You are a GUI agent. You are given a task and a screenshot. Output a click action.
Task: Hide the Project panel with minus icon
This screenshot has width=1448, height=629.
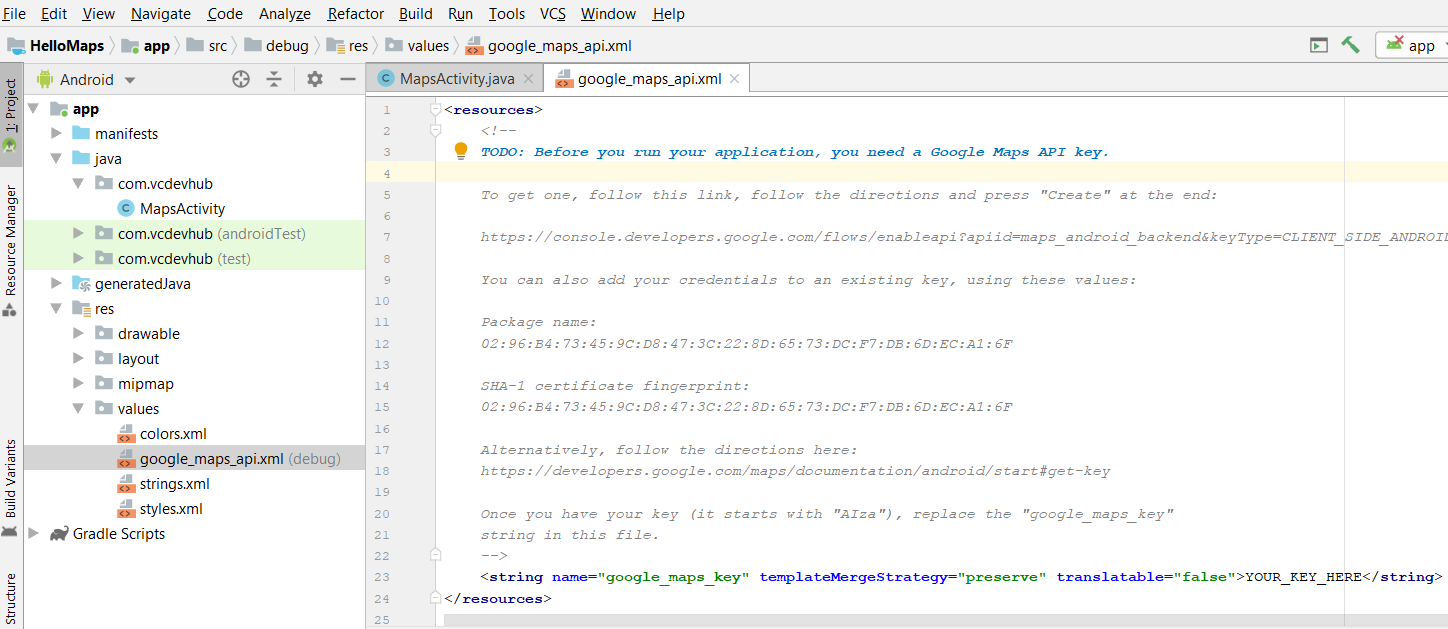pos(348,79)
